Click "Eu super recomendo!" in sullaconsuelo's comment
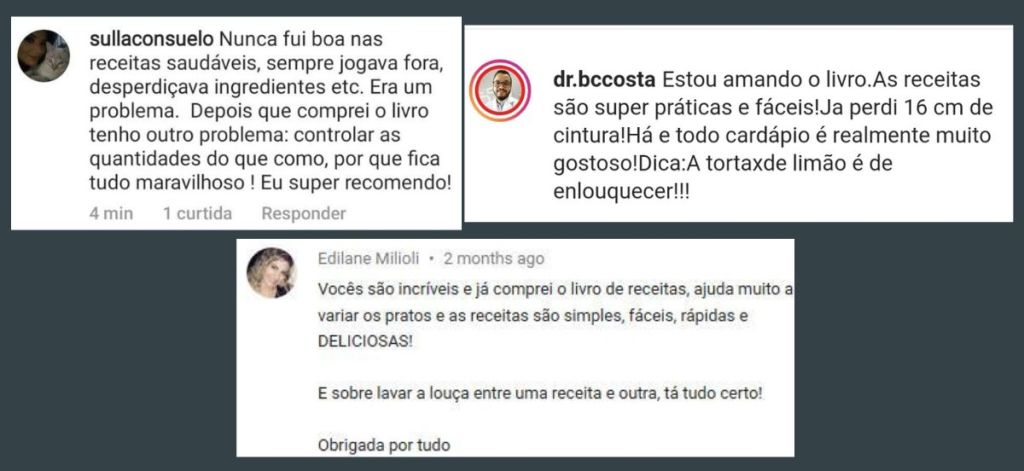Viewport: 1024px width, 471px height. [356, 184]
